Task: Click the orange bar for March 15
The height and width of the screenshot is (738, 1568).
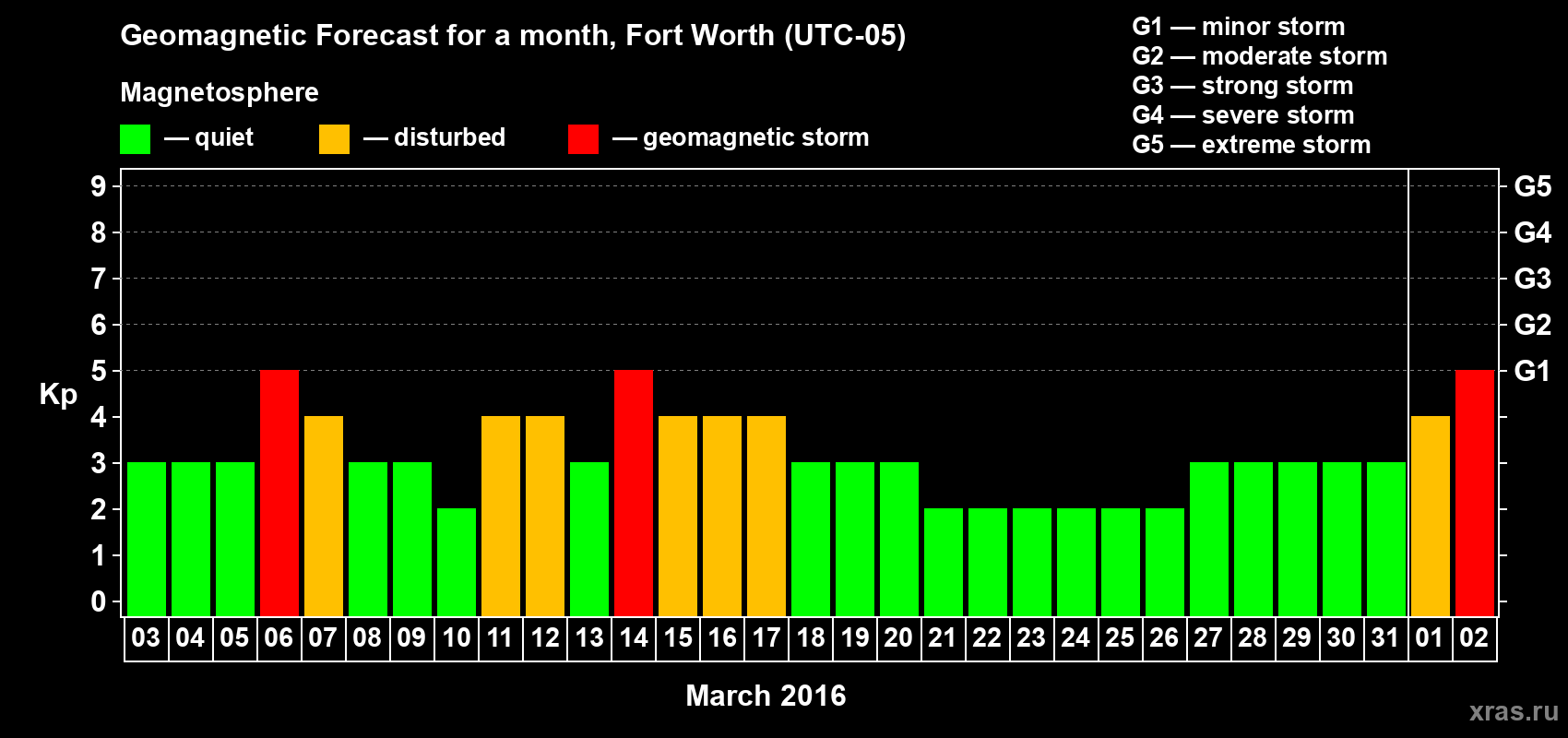Action: [x=678, y=516]
